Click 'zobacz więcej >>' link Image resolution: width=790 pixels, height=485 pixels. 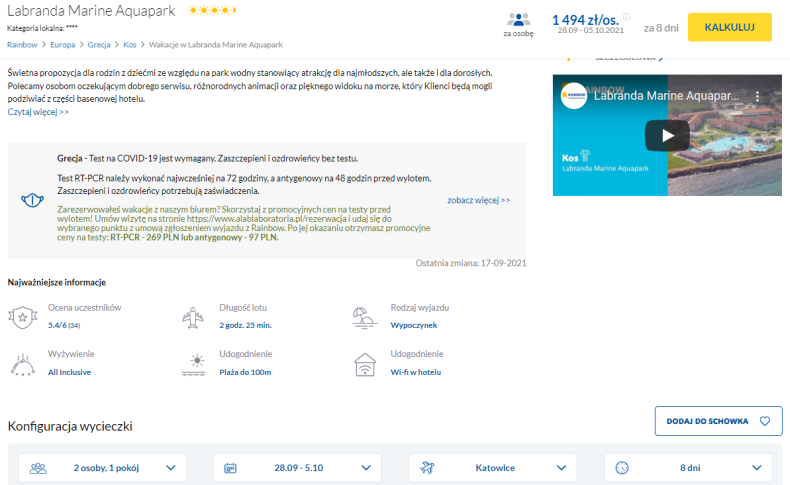pos(479,200)
